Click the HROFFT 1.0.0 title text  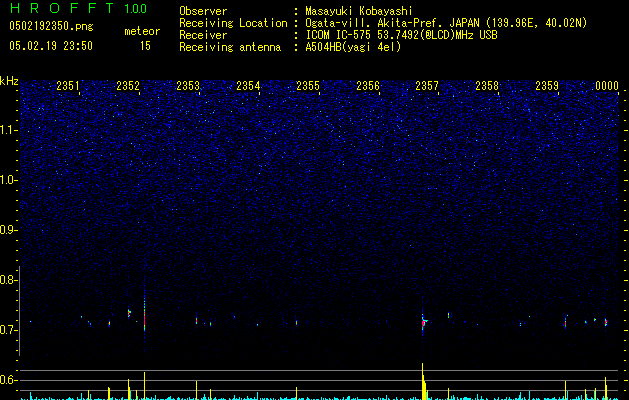78,8
